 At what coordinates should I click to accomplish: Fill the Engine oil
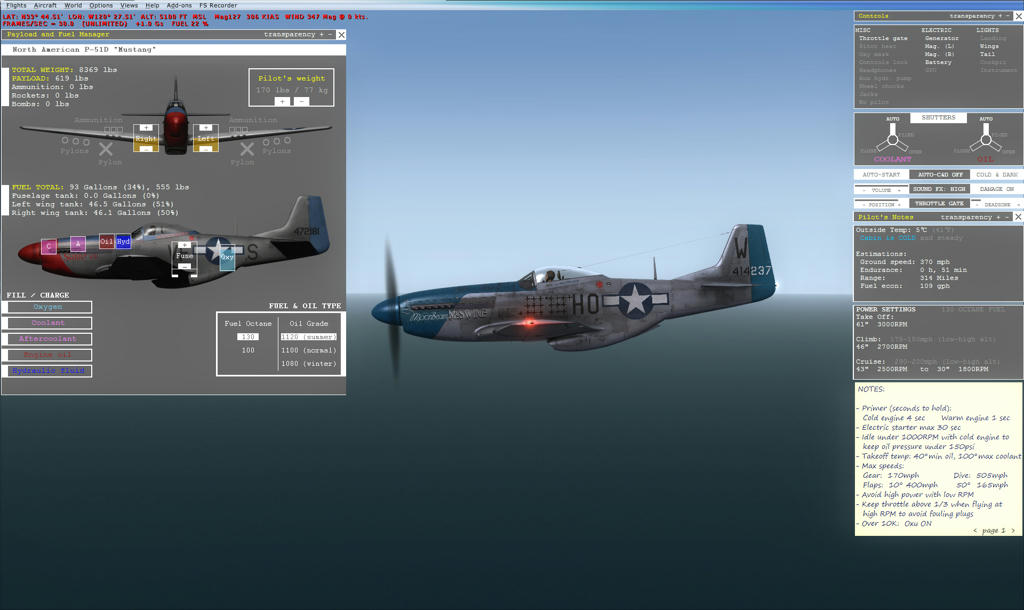[x=48, y=355]
